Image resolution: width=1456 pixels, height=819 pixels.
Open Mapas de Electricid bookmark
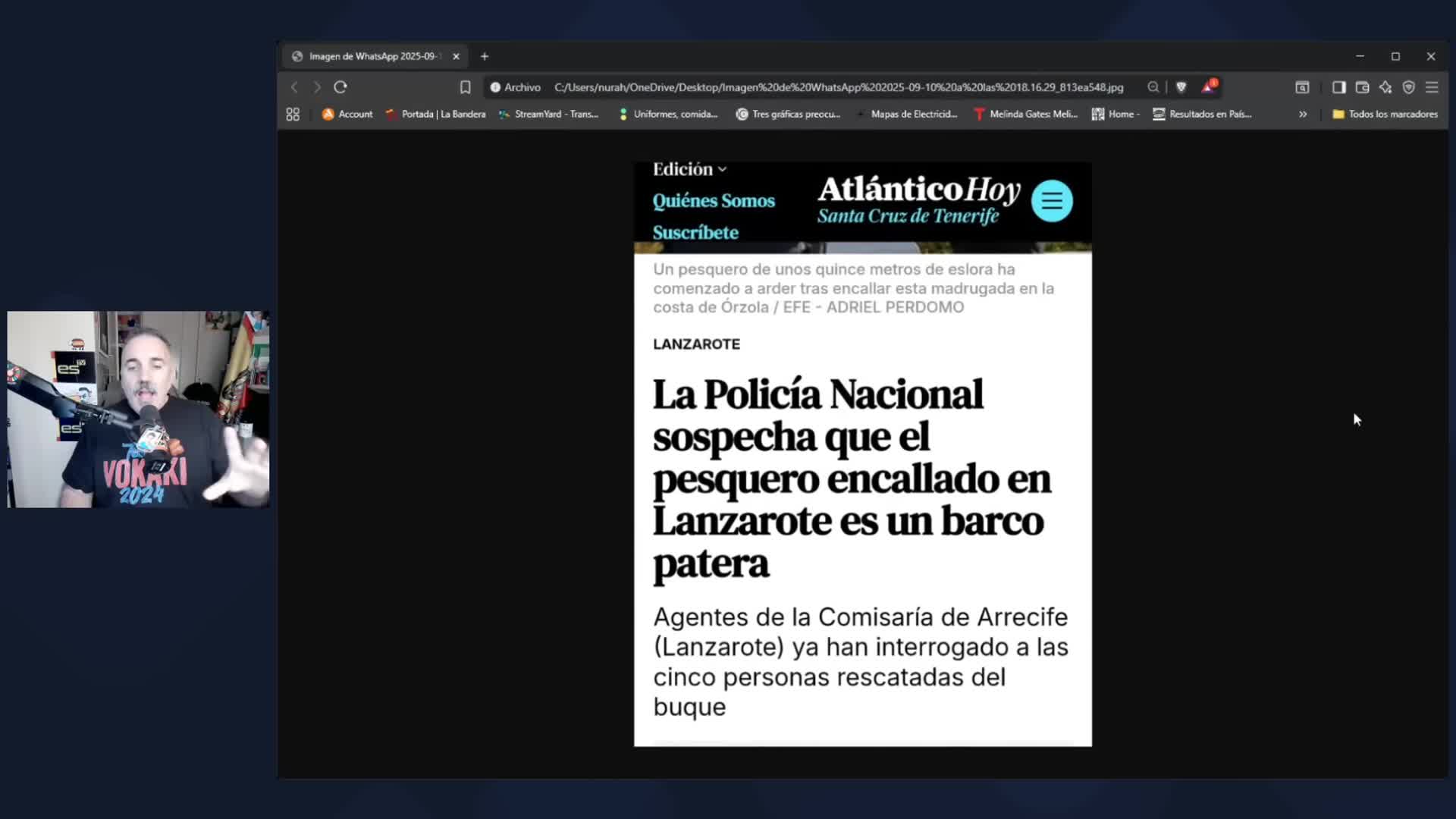907,114
